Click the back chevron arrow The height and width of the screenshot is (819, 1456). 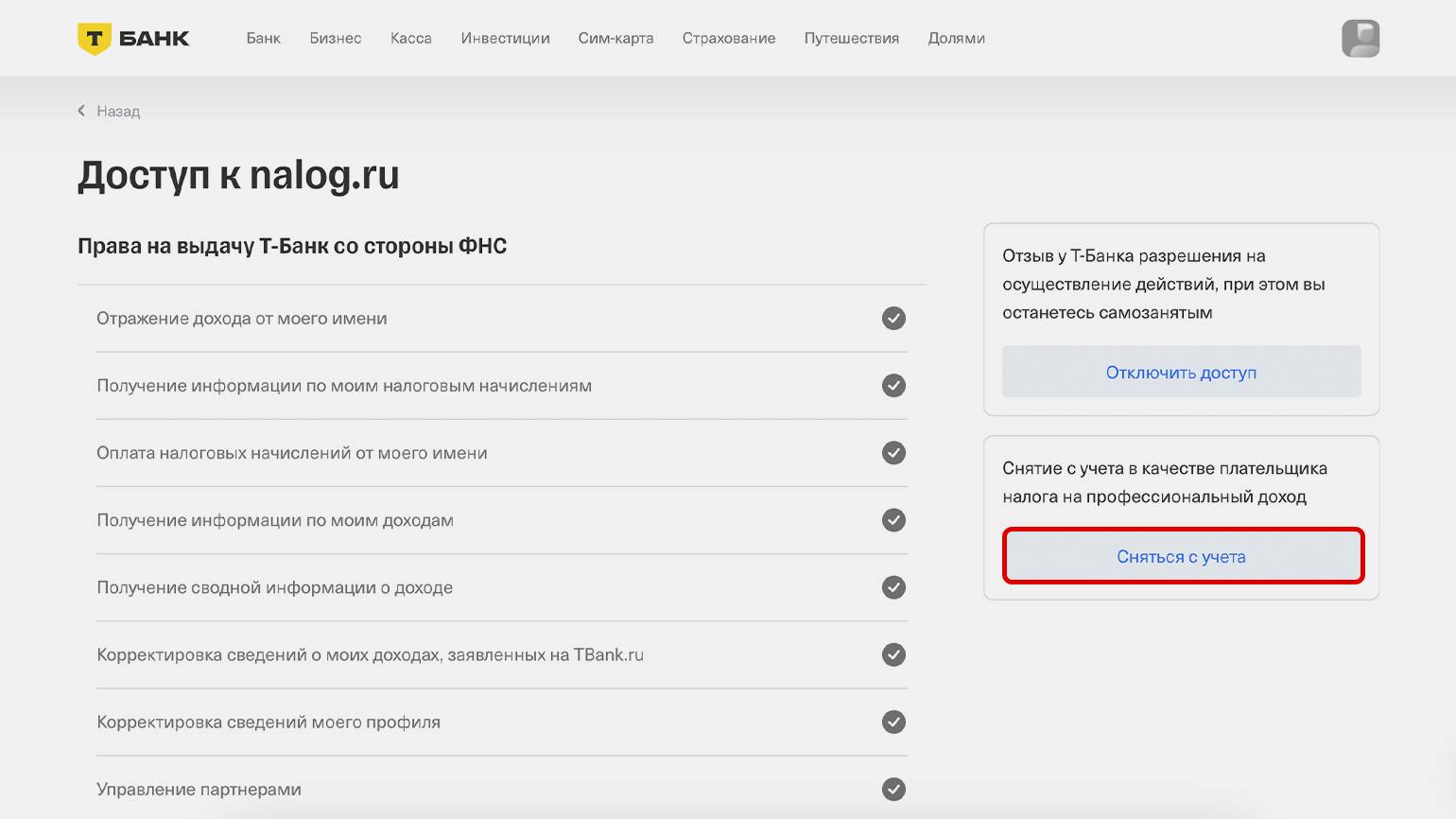click(x=81, y=111)
